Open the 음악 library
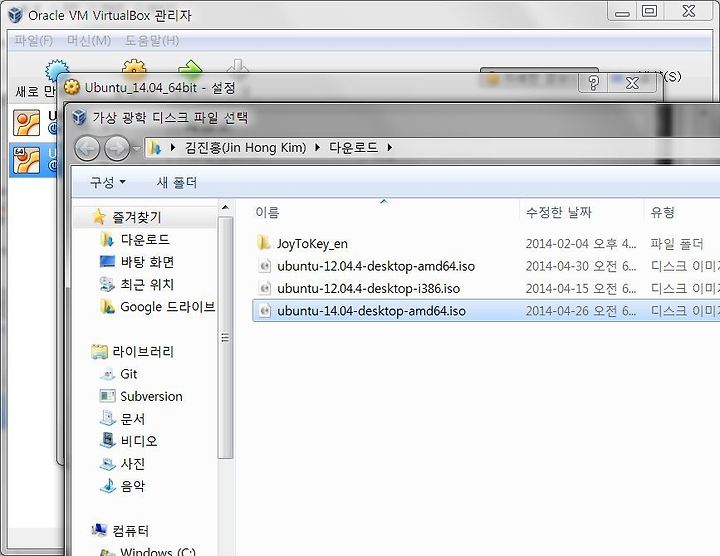The height and width of the screenshot is (556, 720). (x=133, y=486)
